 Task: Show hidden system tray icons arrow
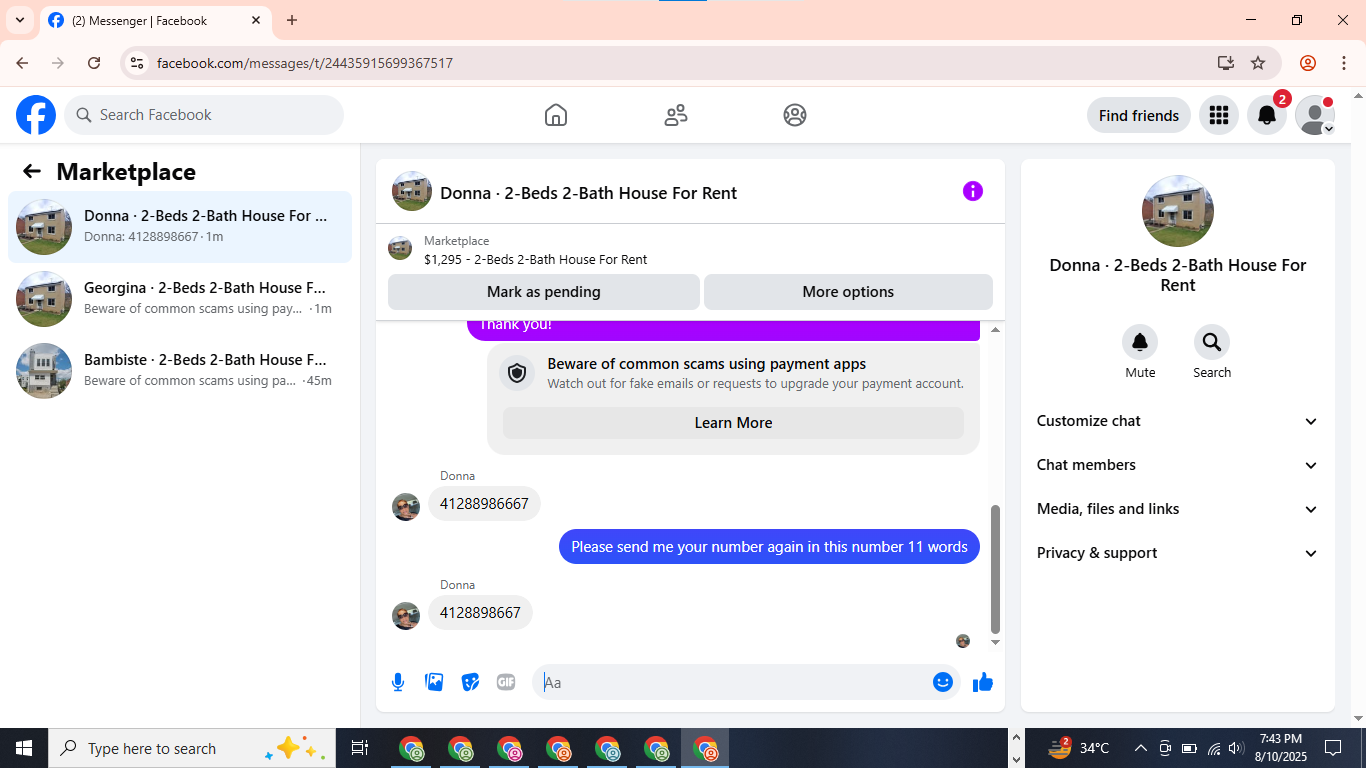click(x=1140, y=748)
